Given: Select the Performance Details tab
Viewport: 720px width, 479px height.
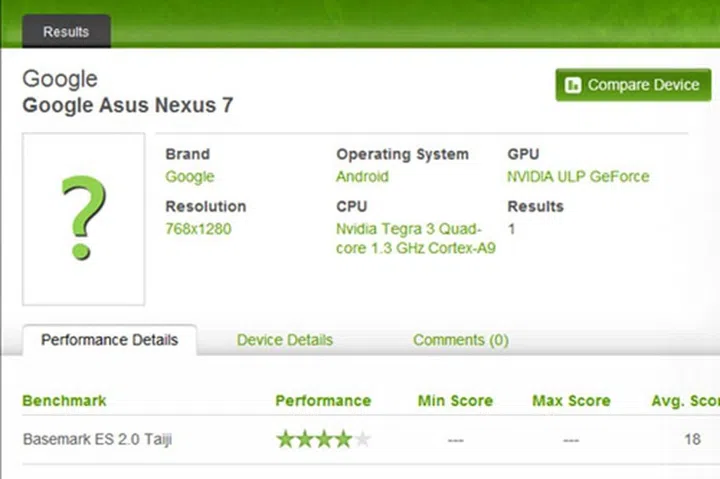Looking at the screenshot, I should [x=109, y=340].
